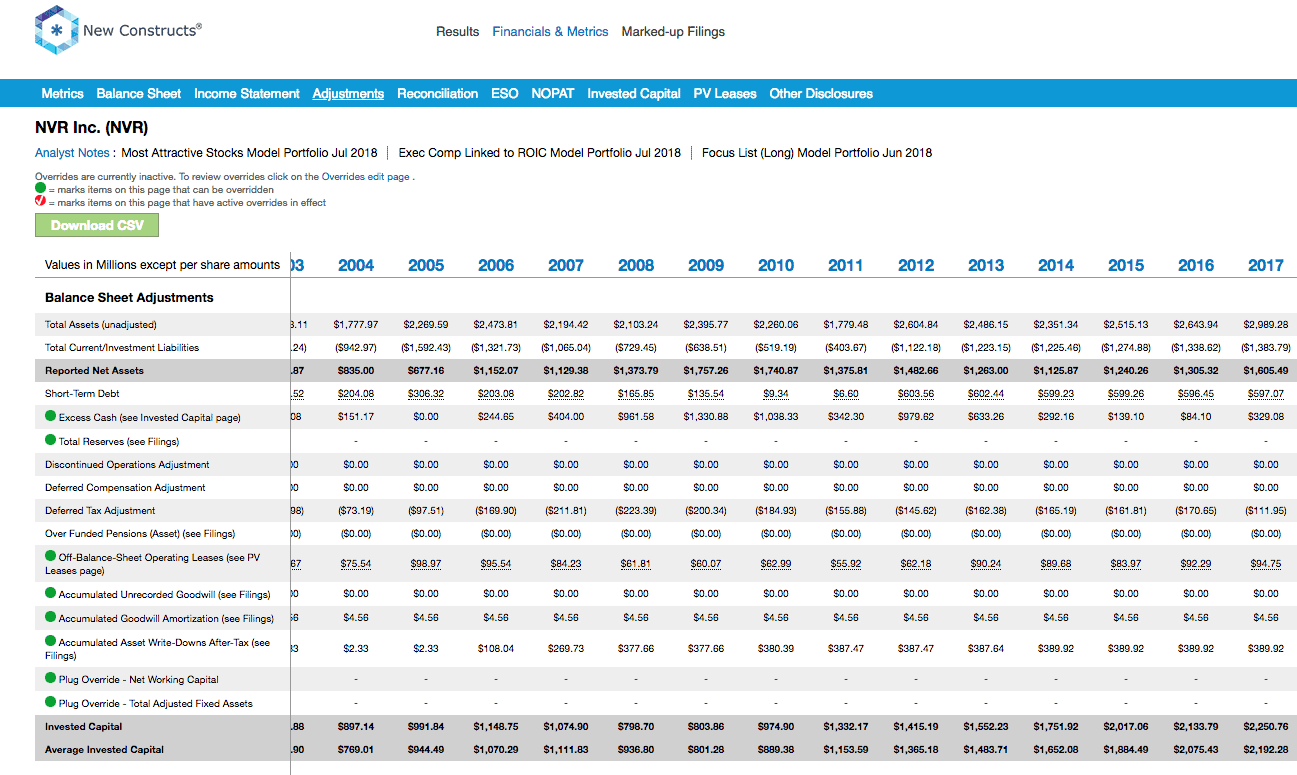
Task: Click the Deferred Compensation Adjustment row label
Action: (125, 488)
